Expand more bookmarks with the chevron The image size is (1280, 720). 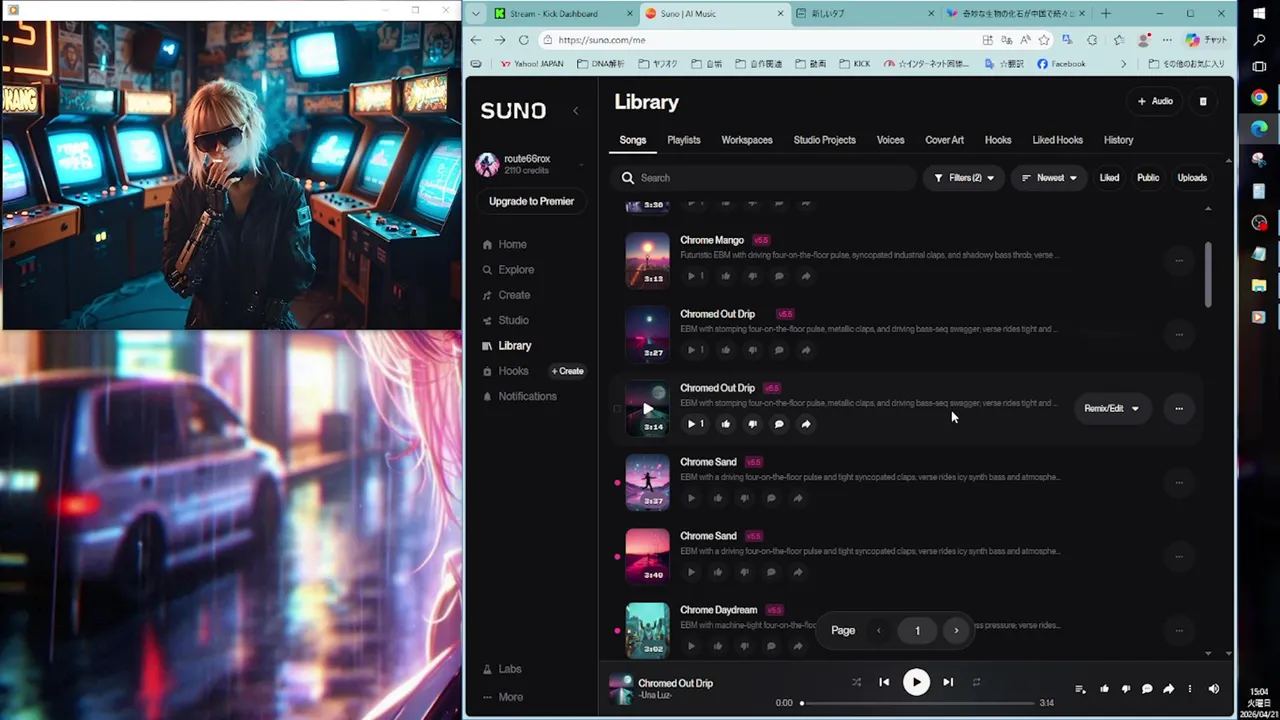pos(1123,64)
